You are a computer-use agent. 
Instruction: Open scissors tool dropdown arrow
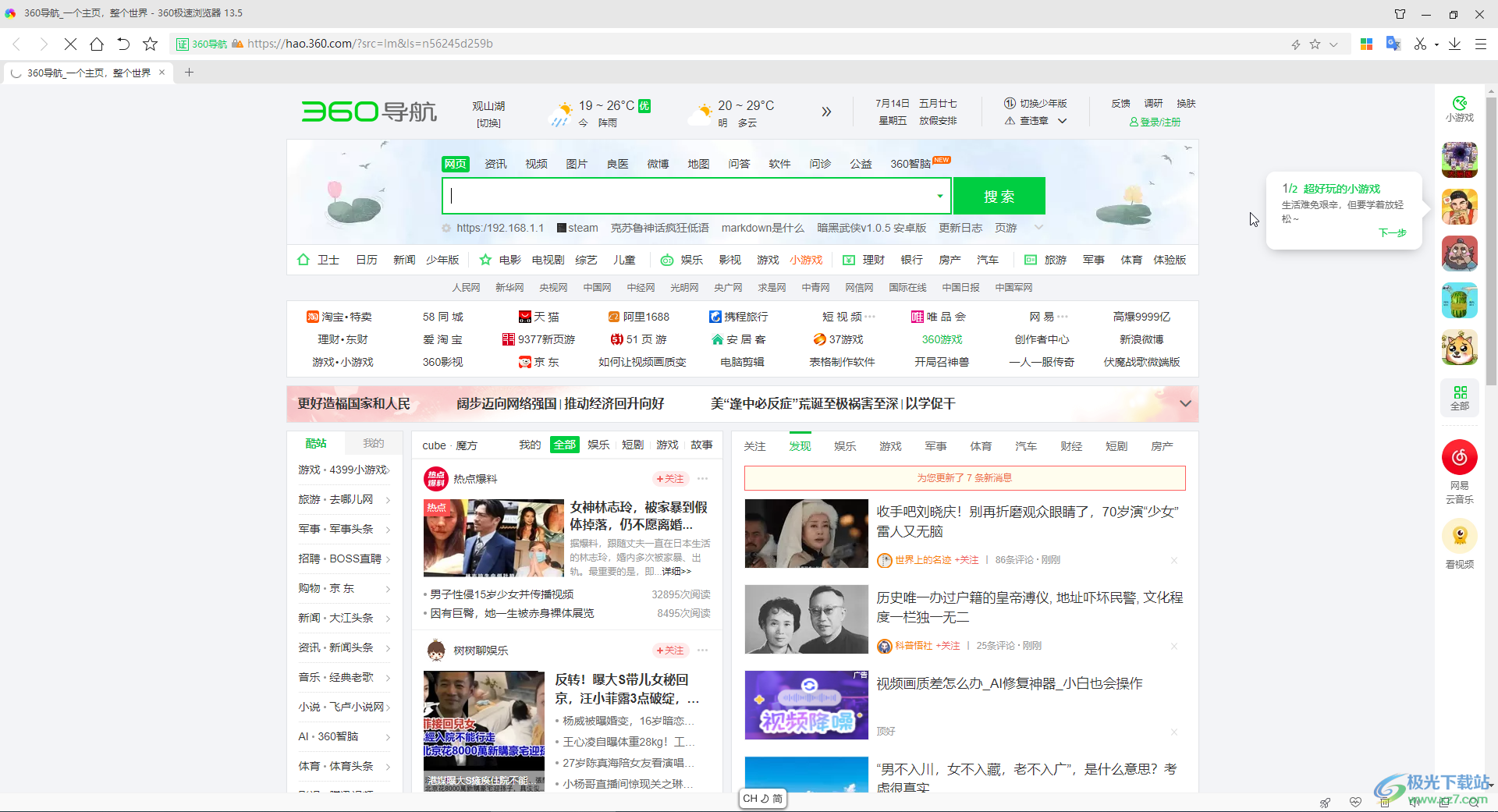pos(1436,44)
